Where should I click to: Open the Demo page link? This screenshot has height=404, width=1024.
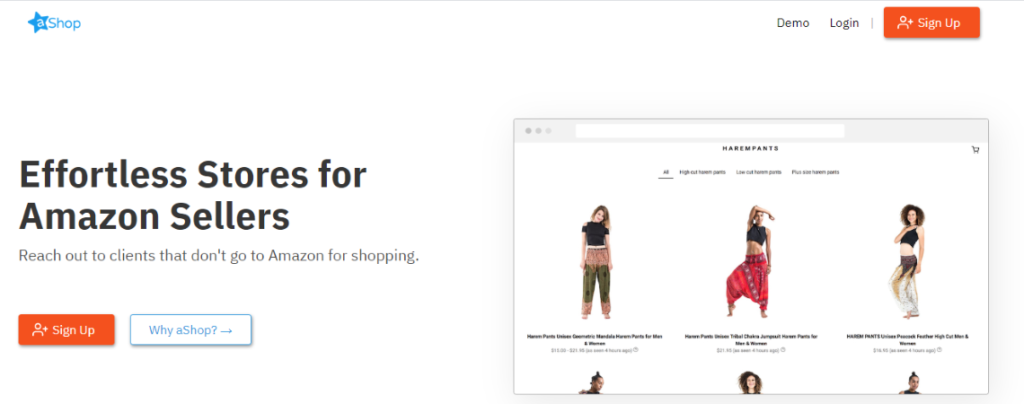tap(793, 23)
